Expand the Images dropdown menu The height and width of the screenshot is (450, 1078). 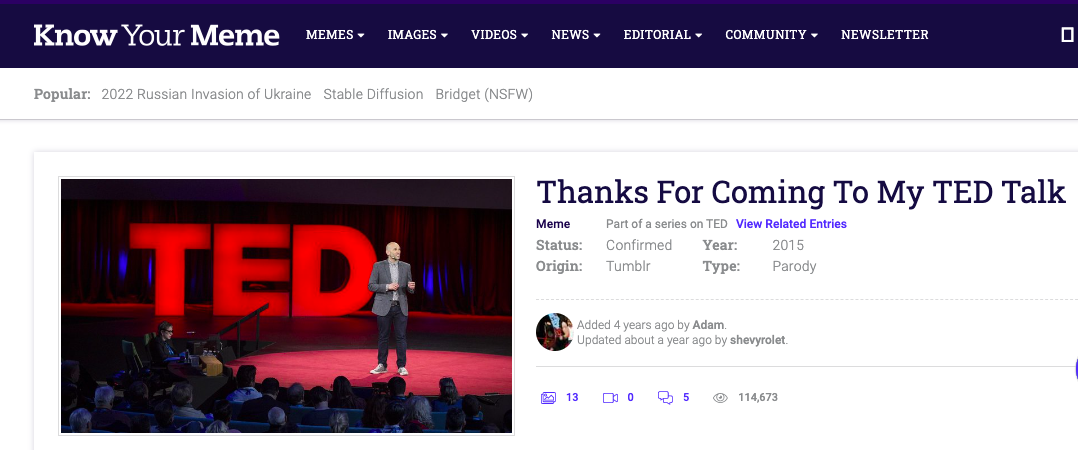417,35
